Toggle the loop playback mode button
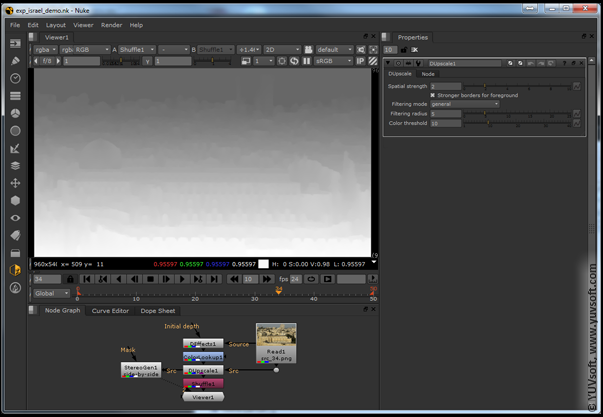The width and height of the screenshot is (603, 417). pos(311,279)
